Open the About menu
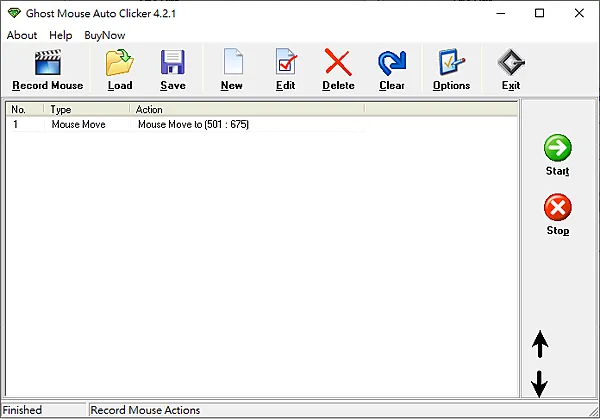Image resolution: width=600 pixels, height=419 pixels. [22, 35]
